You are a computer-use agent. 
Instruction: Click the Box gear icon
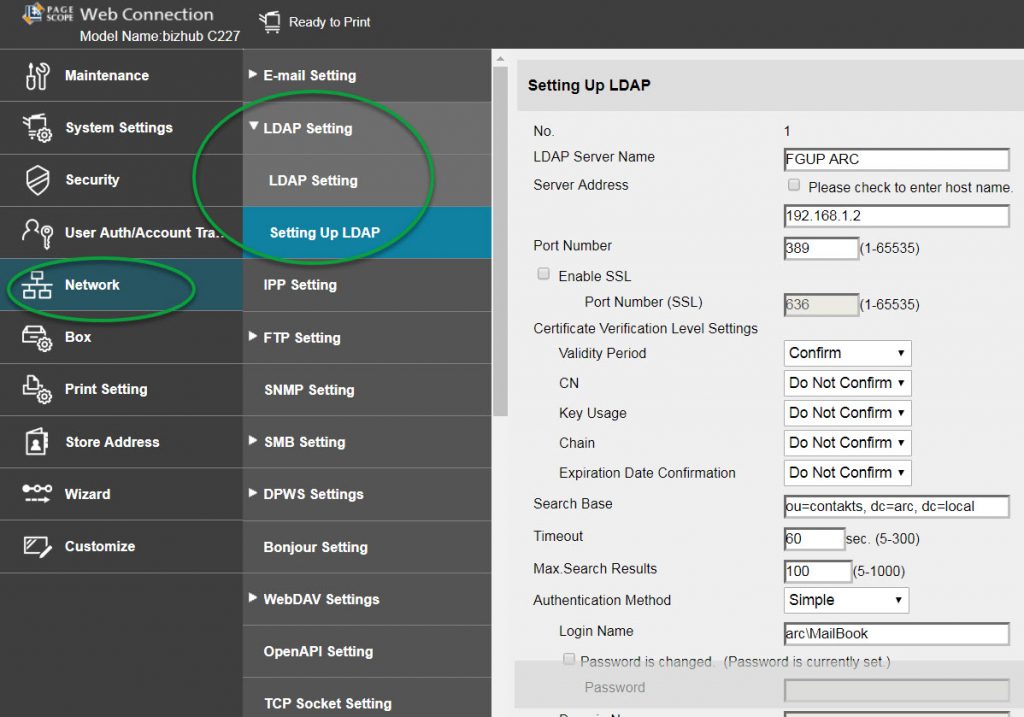37,338
